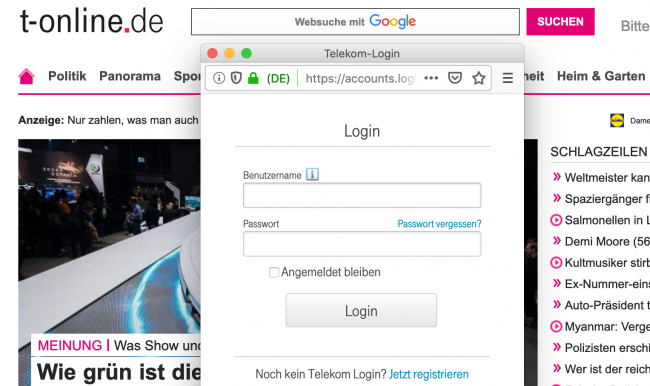Click the Passwort input field
This screenshot has height=386, width=650.
coord(362,244)
